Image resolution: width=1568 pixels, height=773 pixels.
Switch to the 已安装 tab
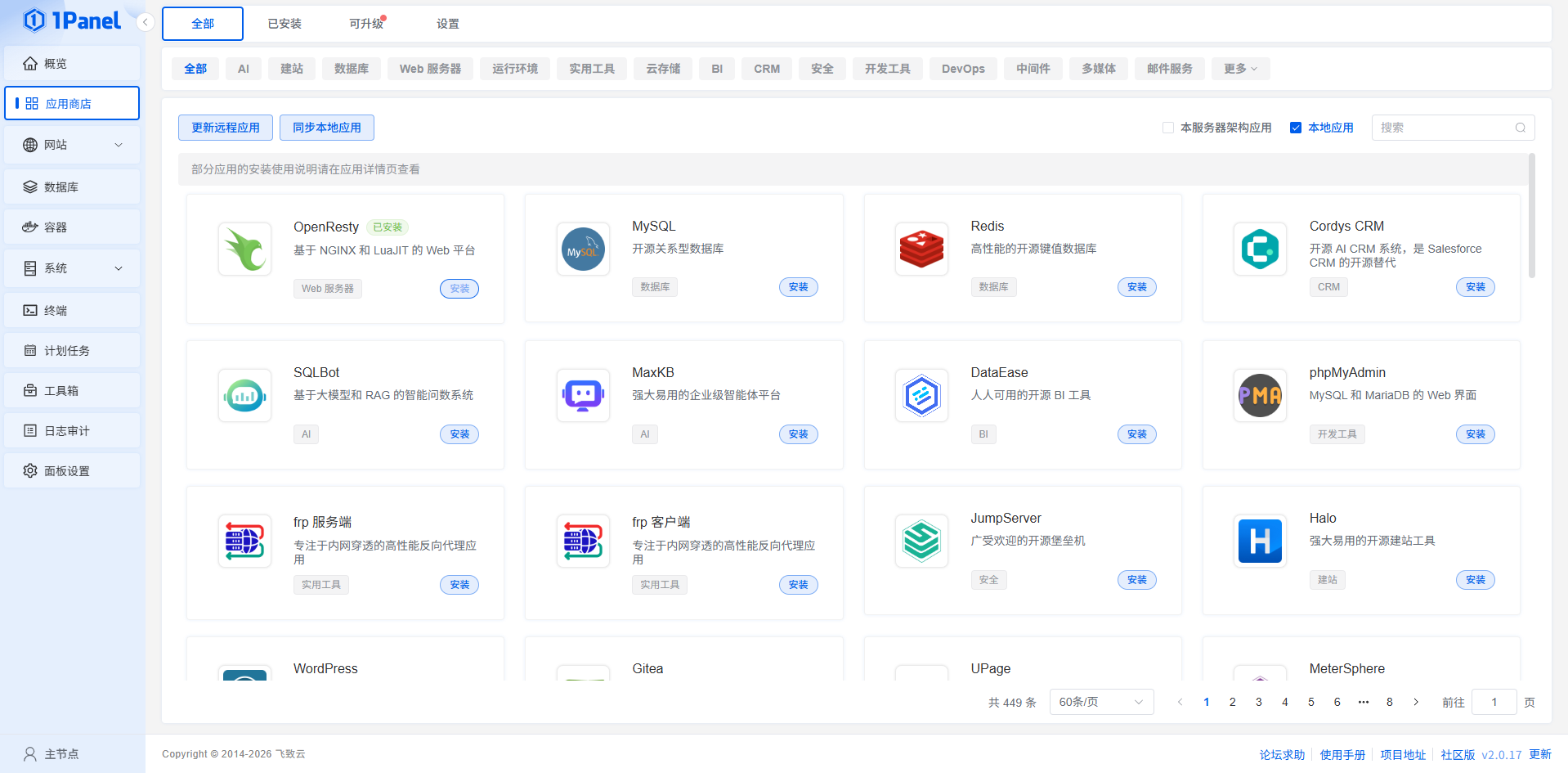coord(284,24)
